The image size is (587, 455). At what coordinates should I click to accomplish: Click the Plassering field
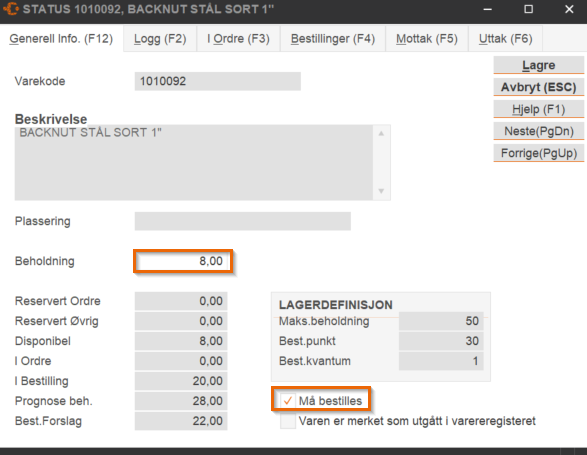243,221
